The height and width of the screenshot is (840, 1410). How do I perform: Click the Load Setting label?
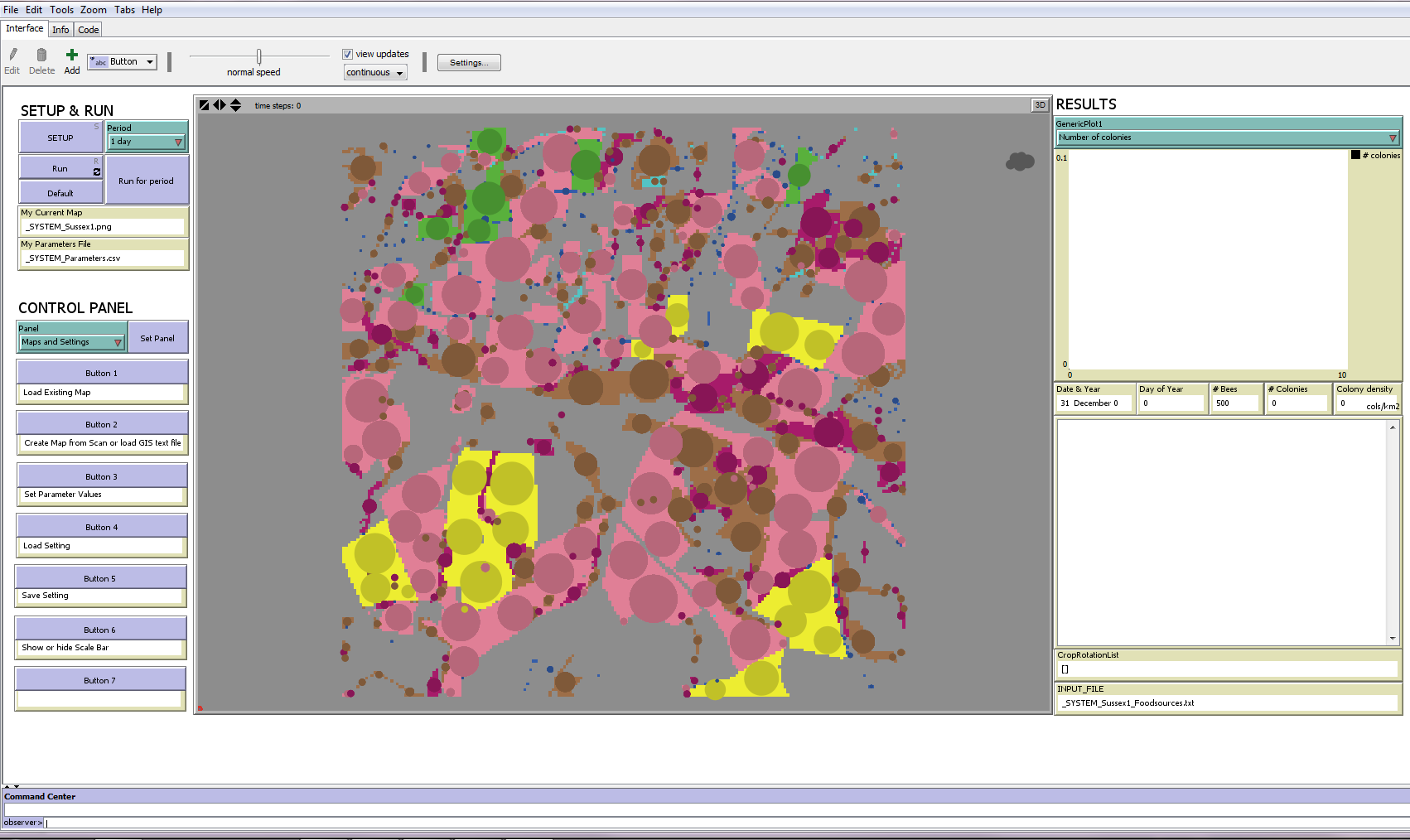tap(46, 546)
